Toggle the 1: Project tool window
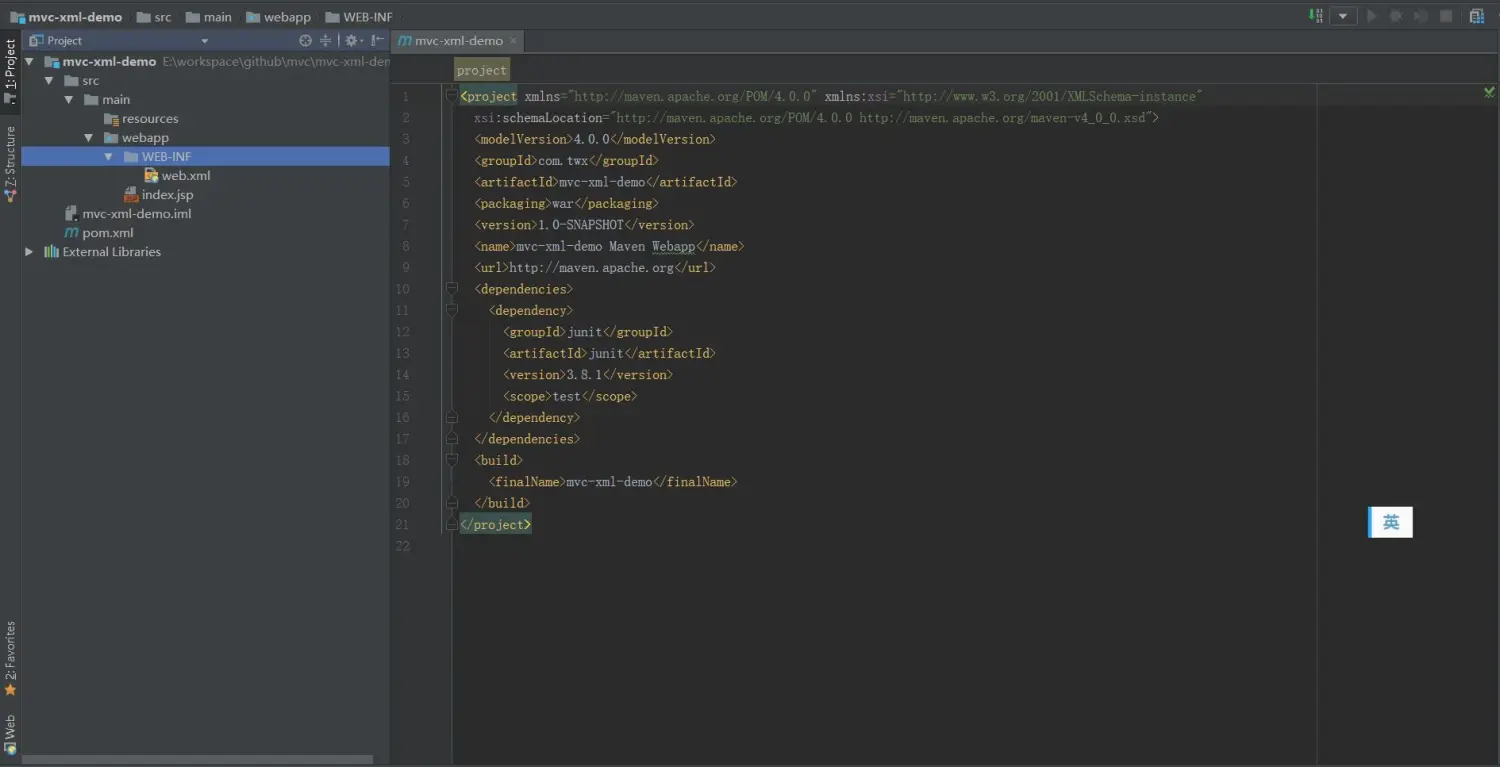Viewport: 1500px width, 767px height. (10, 71)
